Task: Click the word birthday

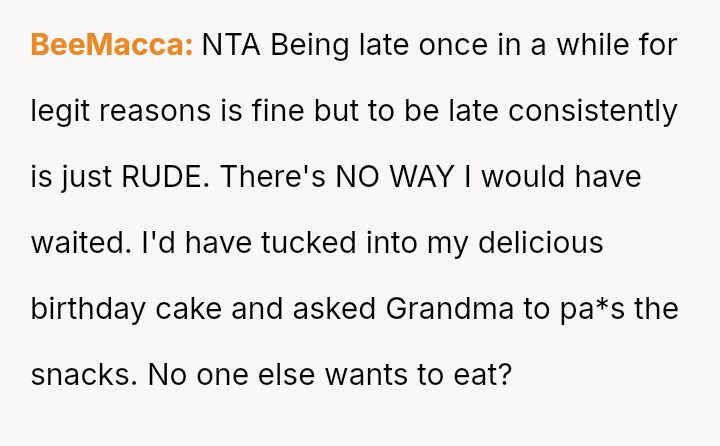Action: coord(89,308)
